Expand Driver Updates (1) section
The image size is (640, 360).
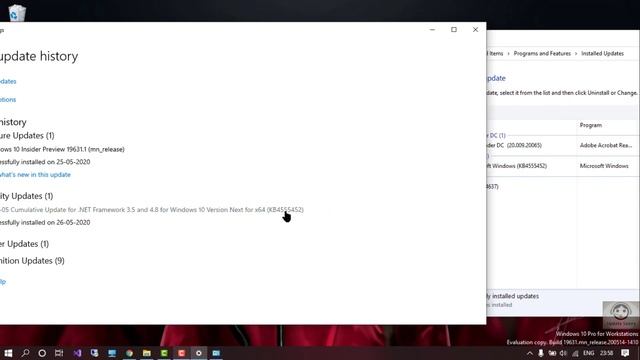point(24,244)
